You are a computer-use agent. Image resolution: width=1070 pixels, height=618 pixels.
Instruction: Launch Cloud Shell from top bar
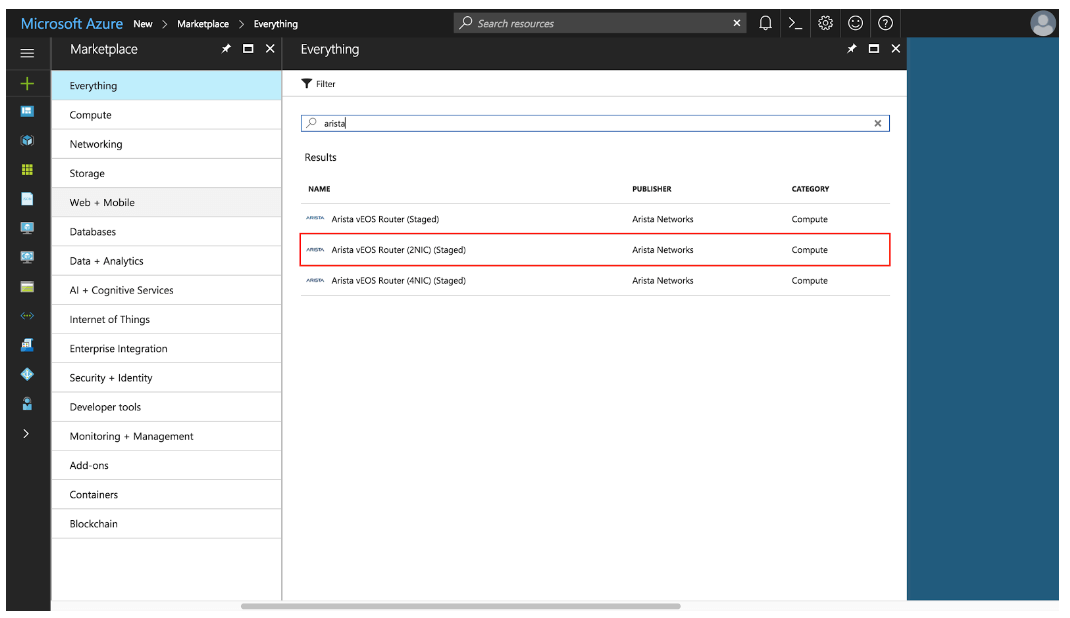[x=795, y=23]
